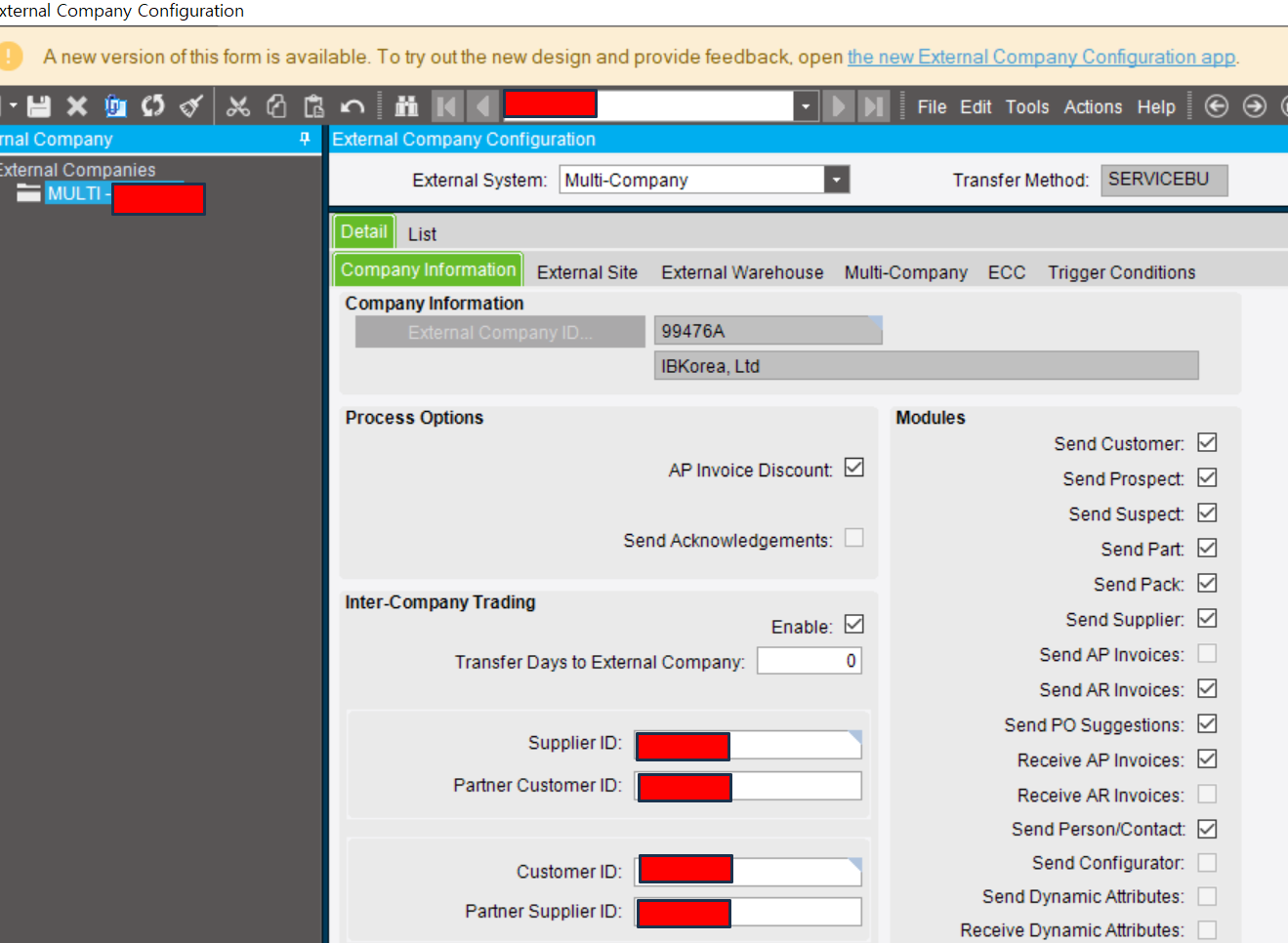This screenshot has height=943, width=1288.
Task: Enable Send AP Invoices checkbox
Action: 1207,653
